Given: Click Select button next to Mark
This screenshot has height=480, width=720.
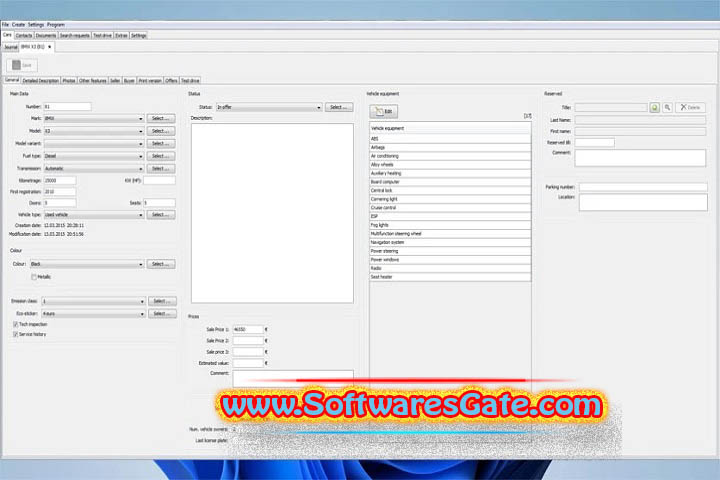Looking at the screenshot, I should (x=161, y=119).
